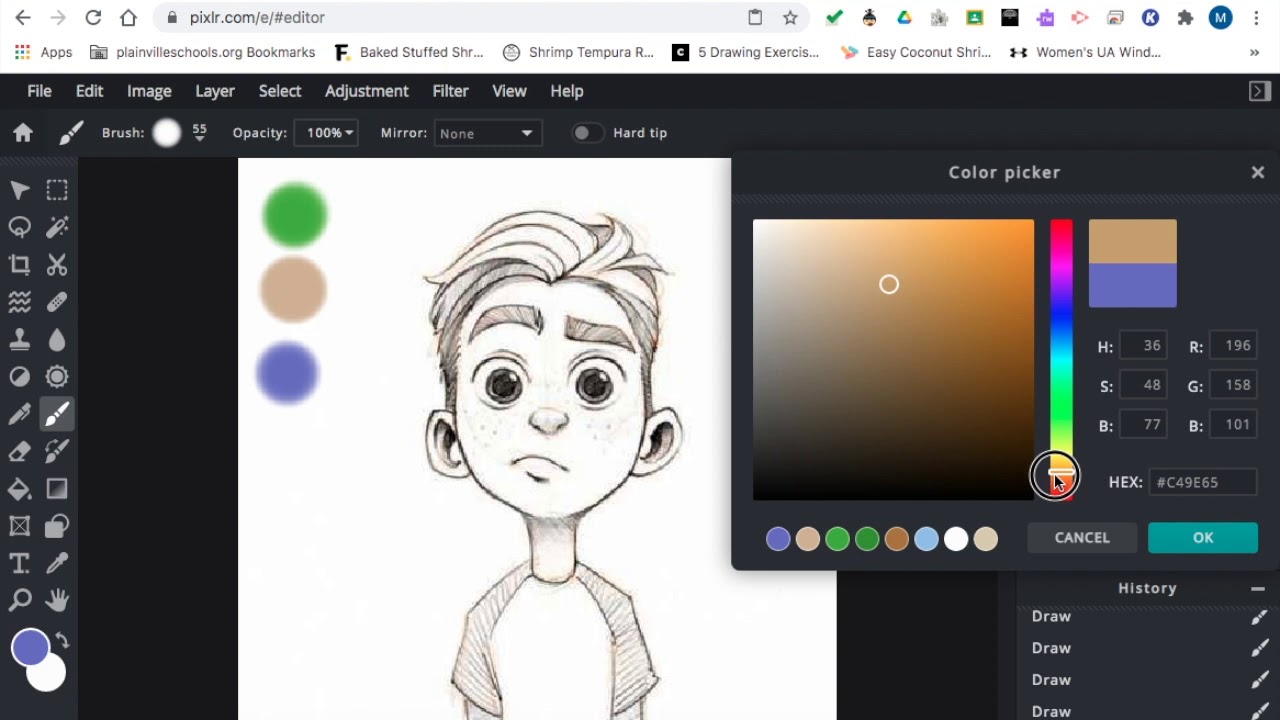
Task: Select the Eyedropper color picker tool
Action: [x=57, y=563]
